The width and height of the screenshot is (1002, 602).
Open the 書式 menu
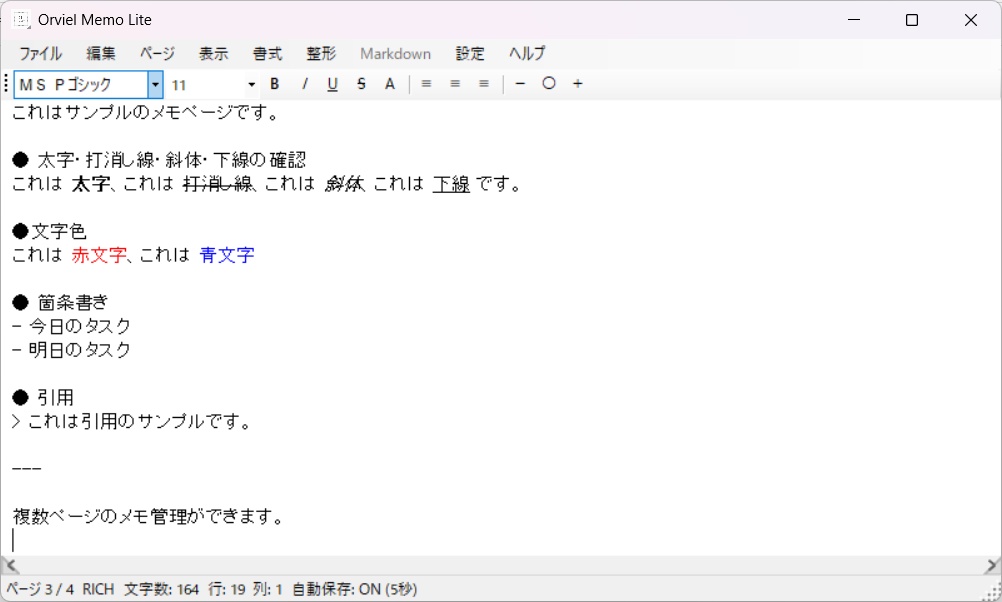tap(267, 54)
